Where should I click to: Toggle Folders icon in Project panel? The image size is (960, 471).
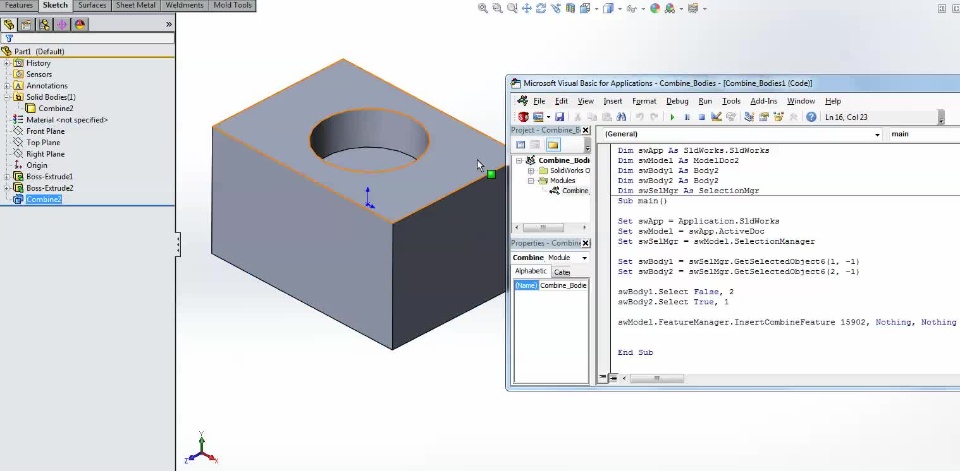click(x=553, y=145)
